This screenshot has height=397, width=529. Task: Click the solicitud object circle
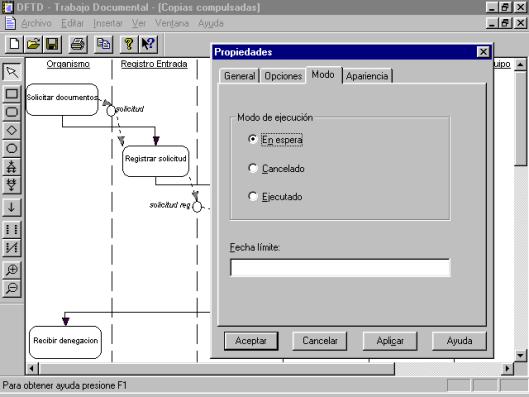(111, 110)
